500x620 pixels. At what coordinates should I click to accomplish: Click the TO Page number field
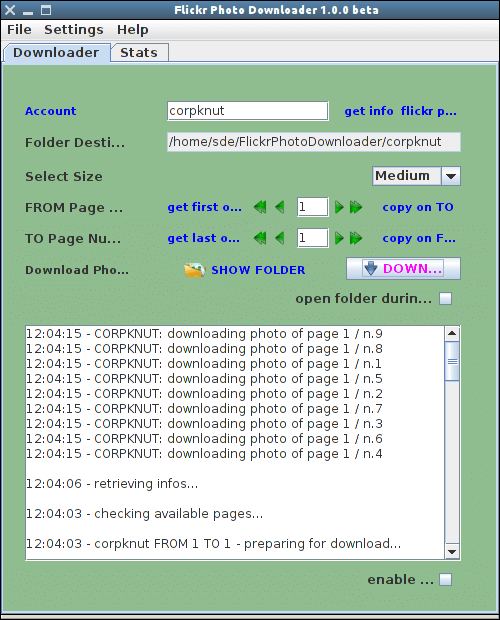[x=313, y=238]
